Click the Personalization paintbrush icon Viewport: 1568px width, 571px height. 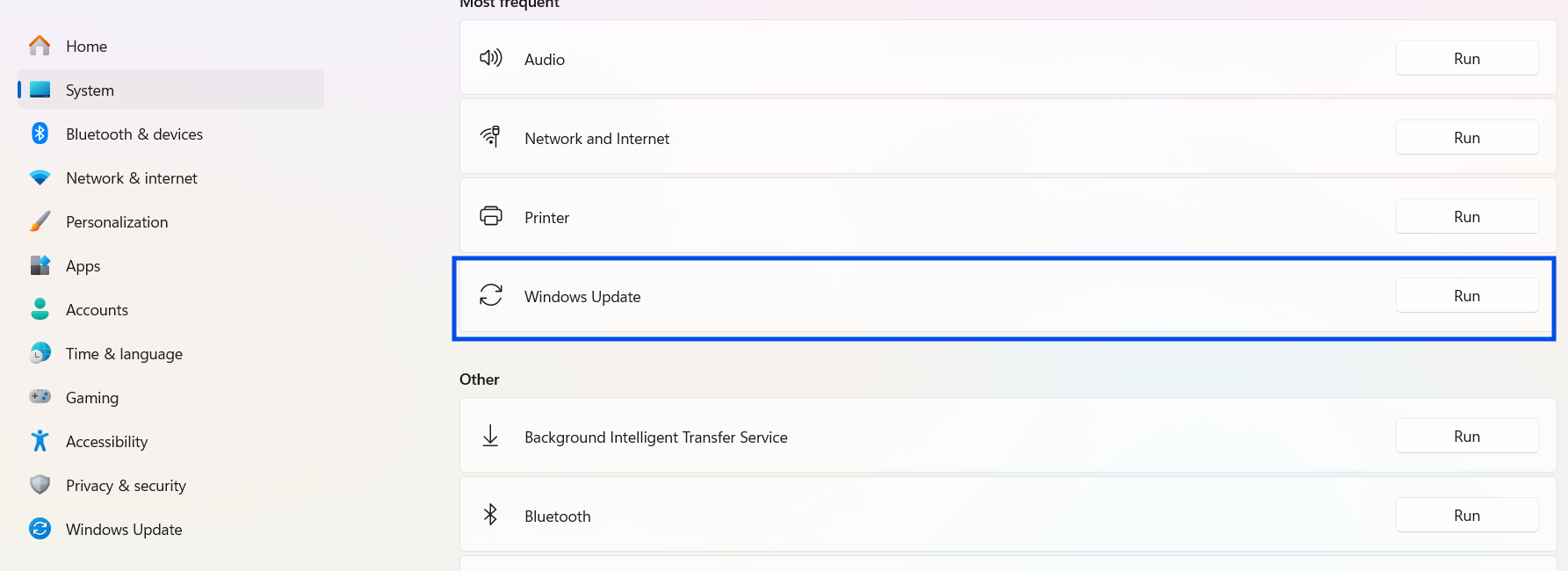point(40,221)
